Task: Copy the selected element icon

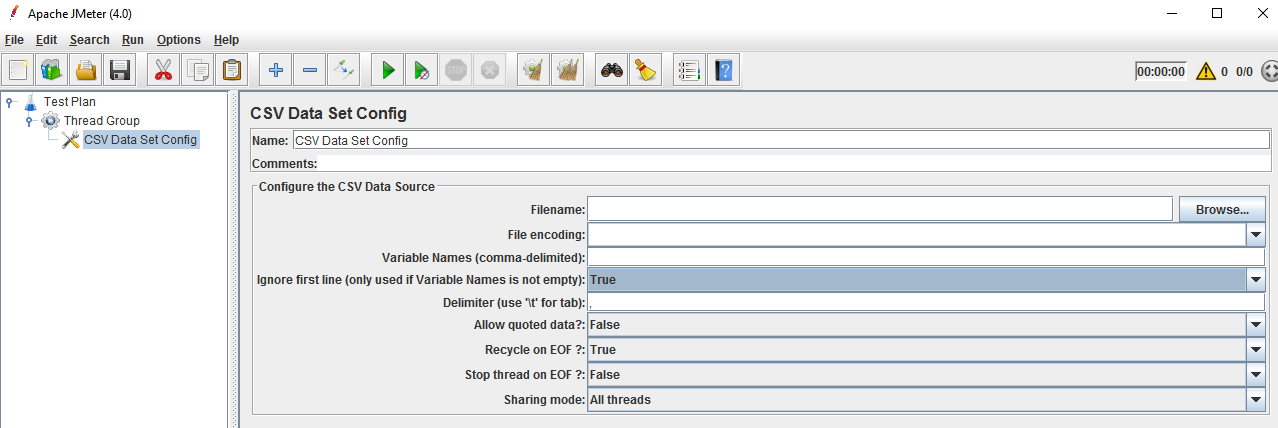Action: coord(198,71)
